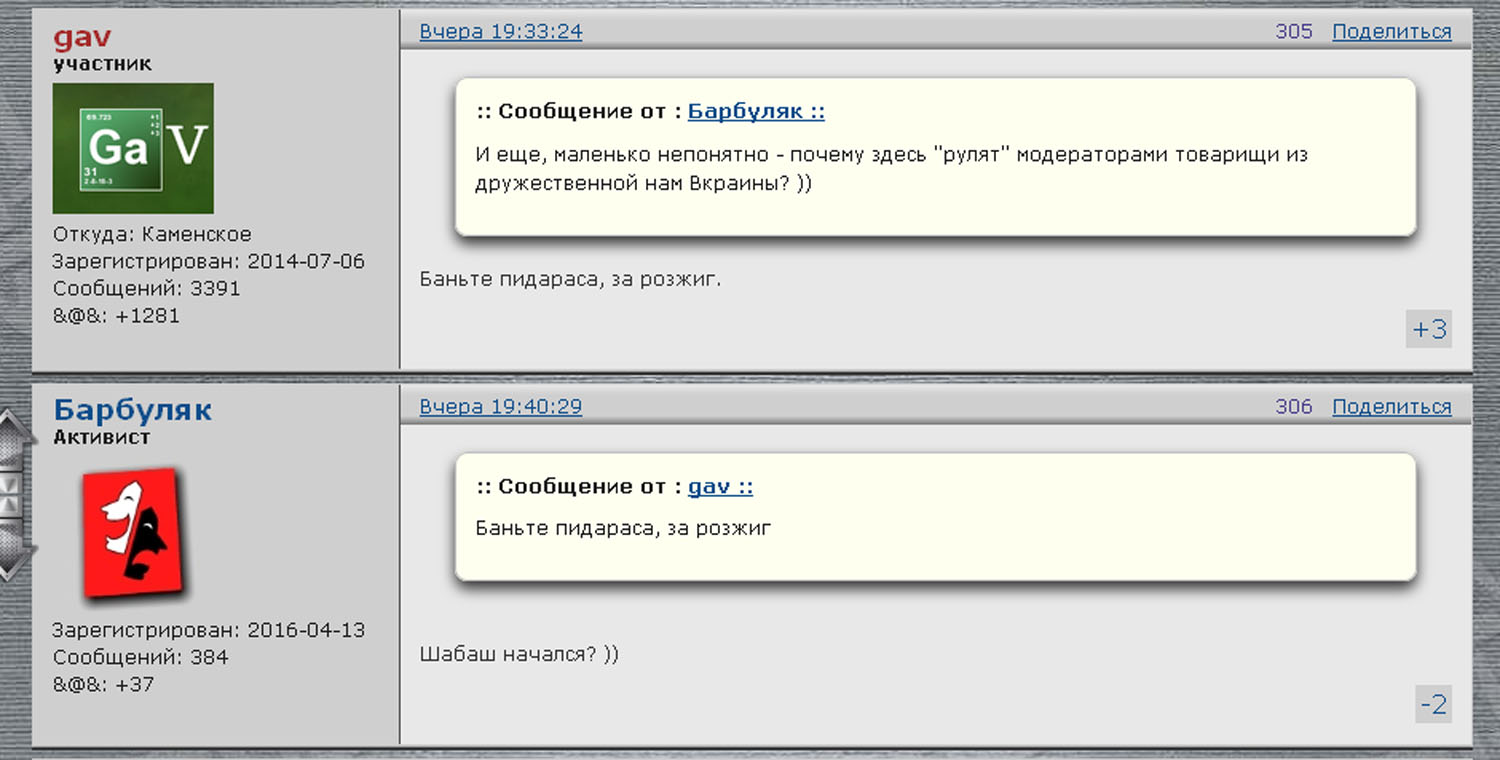Open the timestamp link Вчера 19:33:24
This screenshot has height=760, width=1500.
click(501, 31)
